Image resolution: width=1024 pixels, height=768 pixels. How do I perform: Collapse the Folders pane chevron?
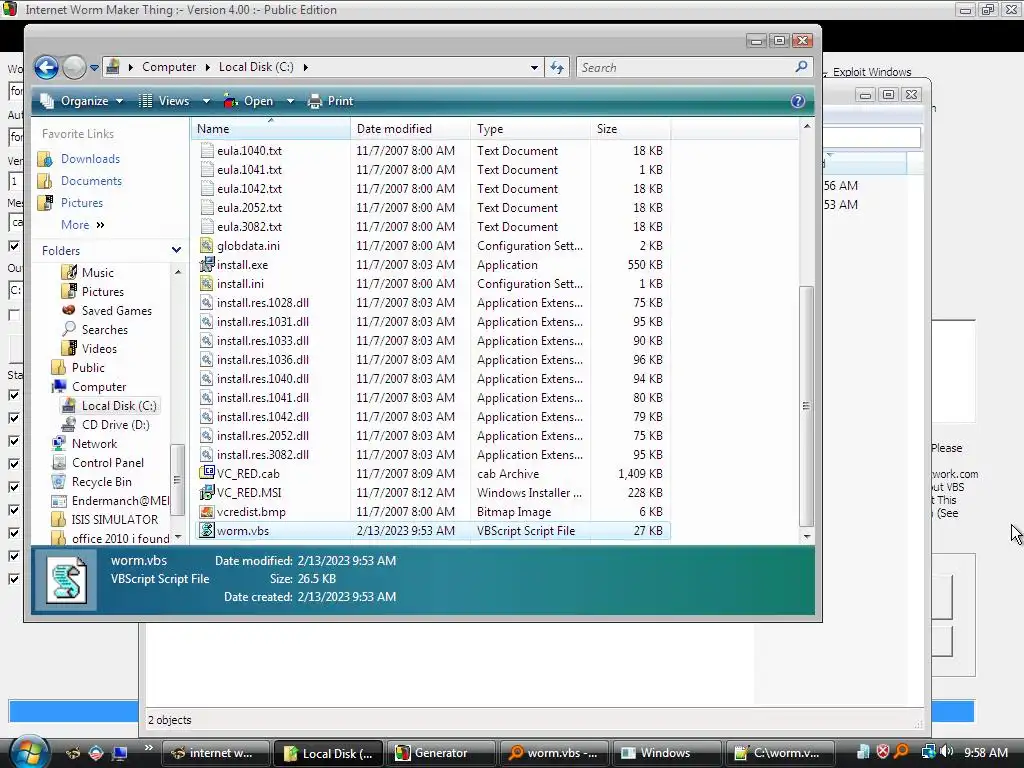pos(176,250)
